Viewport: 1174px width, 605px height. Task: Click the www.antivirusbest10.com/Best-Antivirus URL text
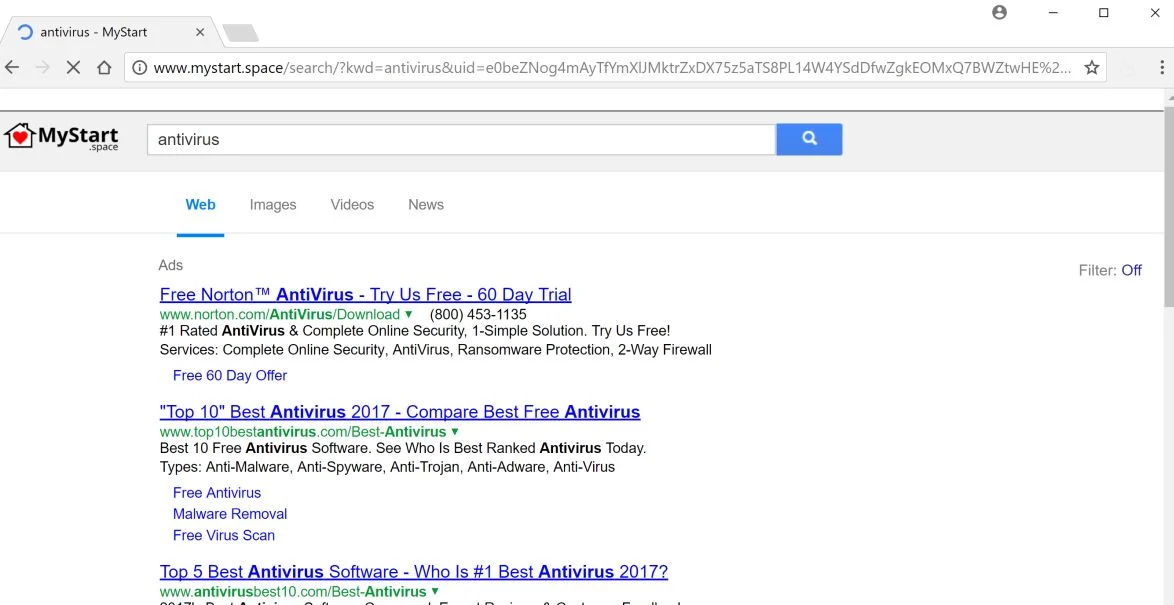pyautogui.click(x=294, y=592)
